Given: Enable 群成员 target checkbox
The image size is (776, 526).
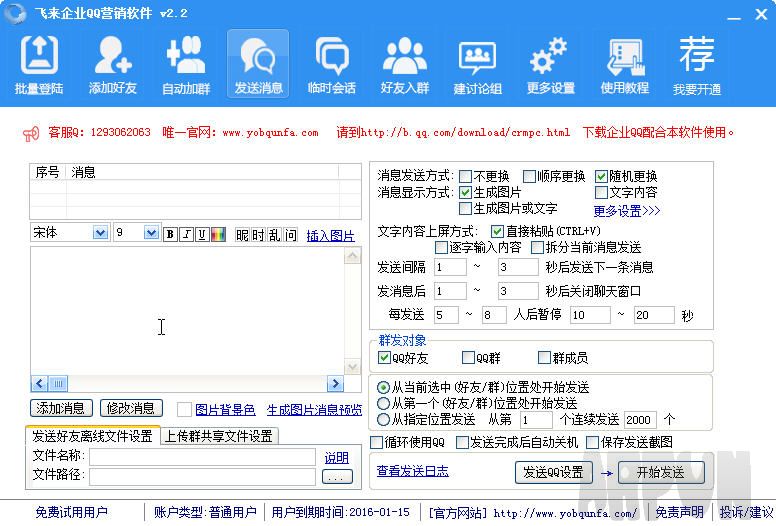Looking at the screenshot, I should pos(544,357).
